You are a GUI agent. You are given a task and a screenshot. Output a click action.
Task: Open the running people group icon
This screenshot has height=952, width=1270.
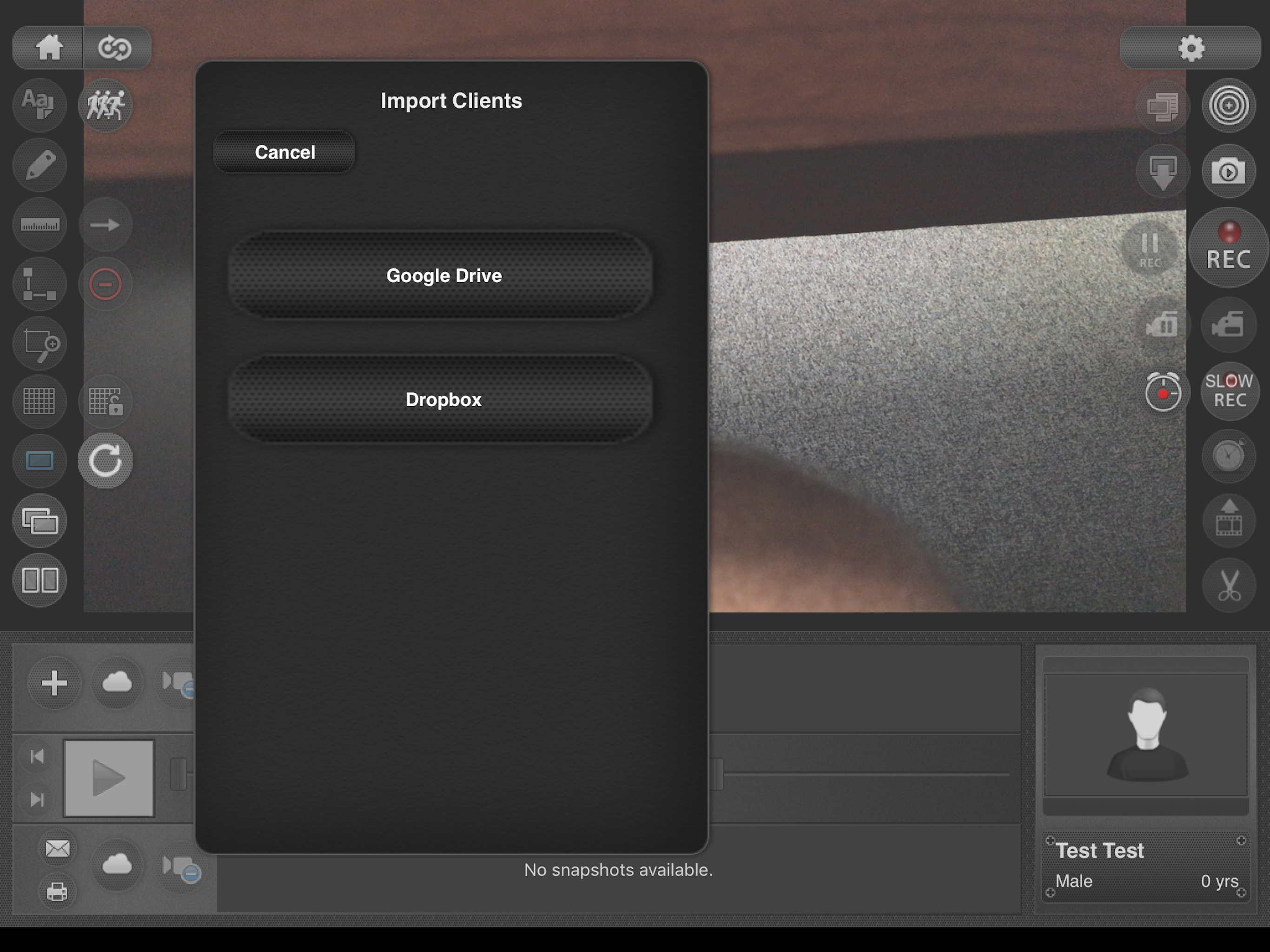105,105
